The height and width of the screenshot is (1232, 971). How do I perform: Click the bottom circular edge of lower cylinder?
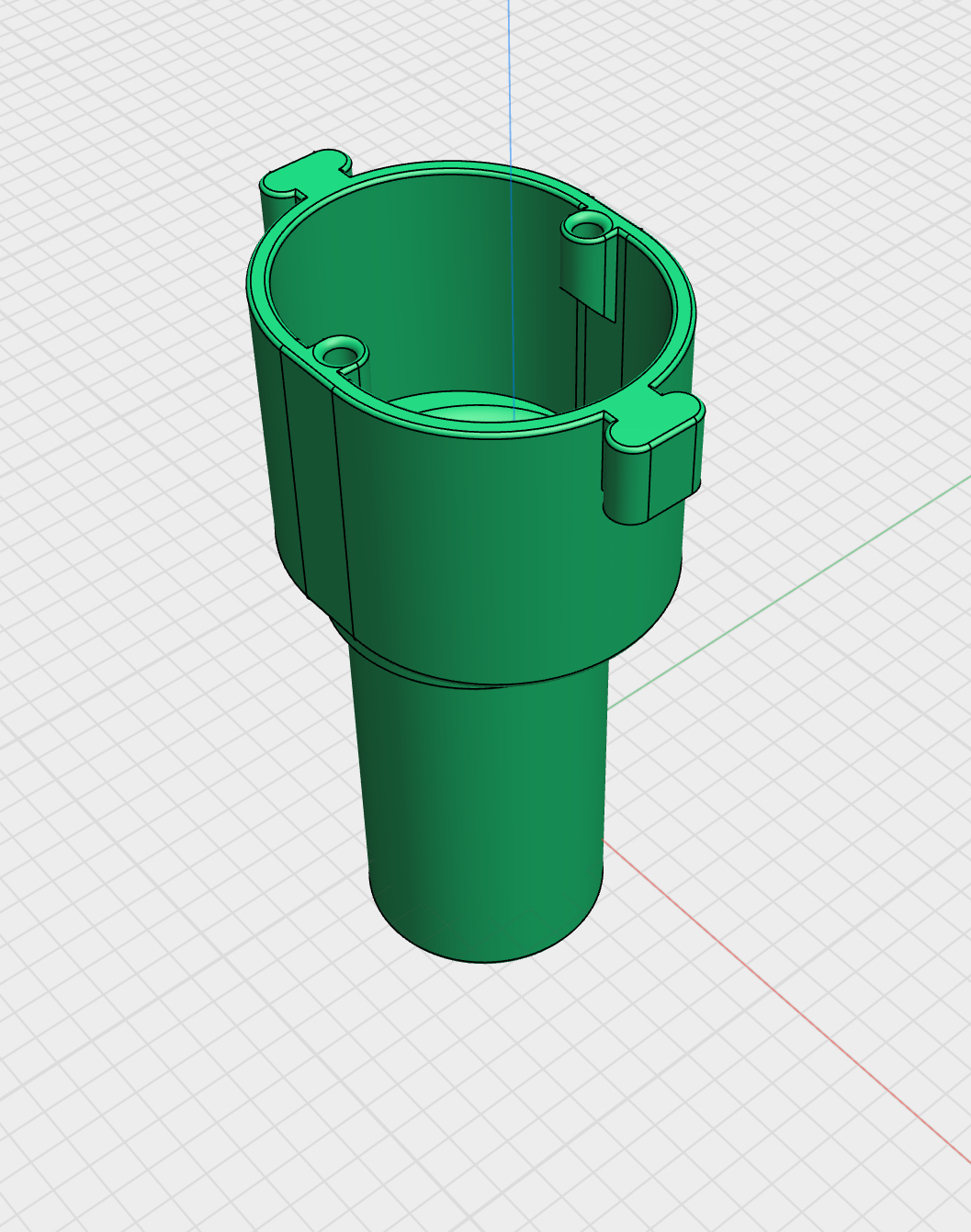pyautogui.click(x=487, y=962)
